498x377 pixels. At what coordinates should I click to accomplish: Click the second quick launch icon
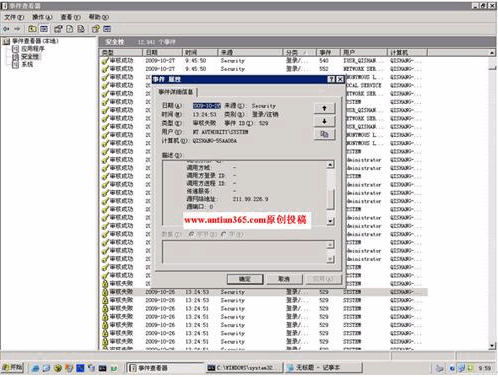click(46, 368)
